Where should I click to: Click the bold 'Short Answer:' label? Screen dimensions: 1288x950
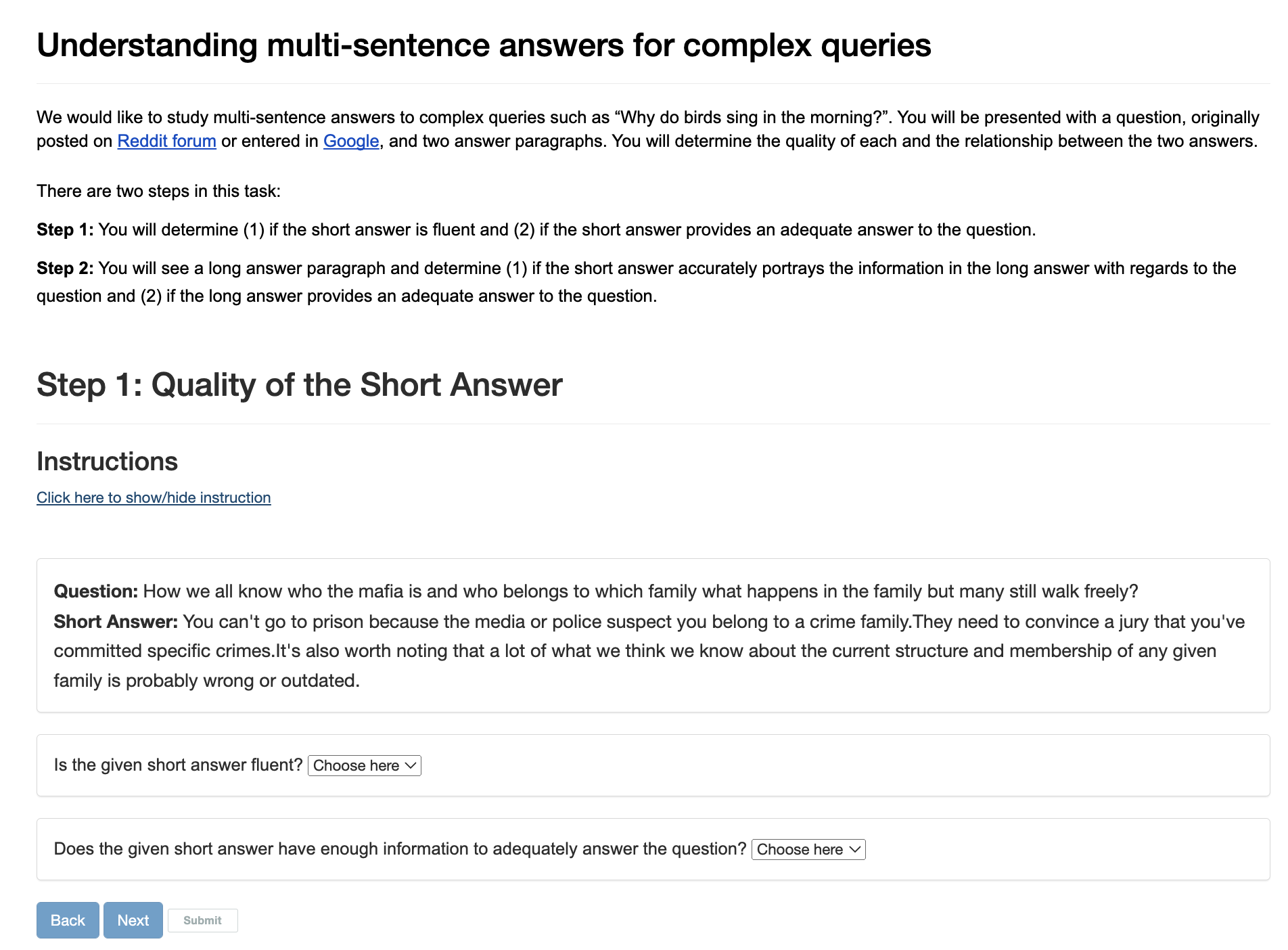point(116,622)
